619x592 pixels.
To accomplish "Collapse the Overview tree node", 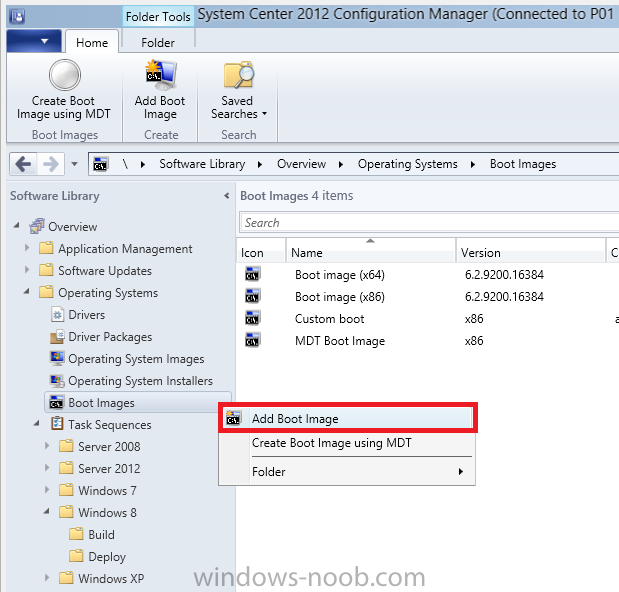I will coord(17,225).
